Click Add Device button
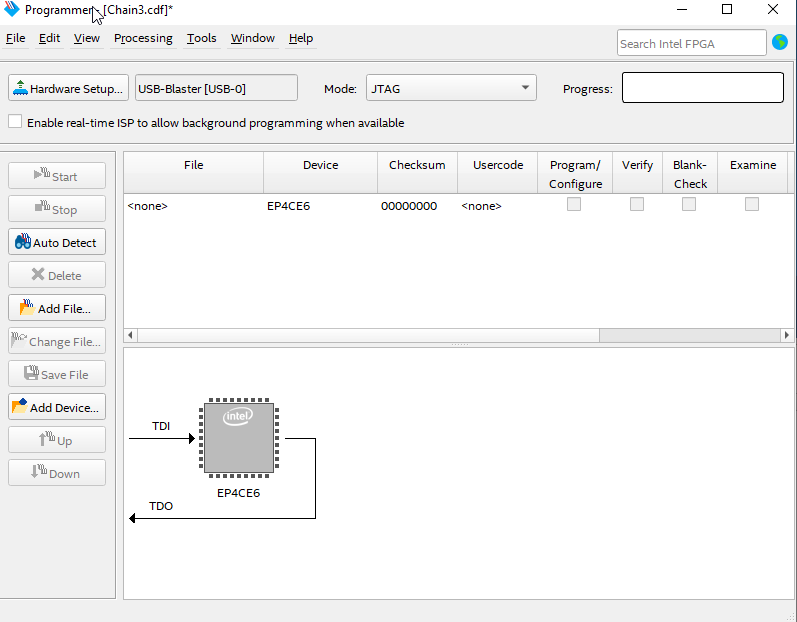797x622 pixels. point(57,407)
